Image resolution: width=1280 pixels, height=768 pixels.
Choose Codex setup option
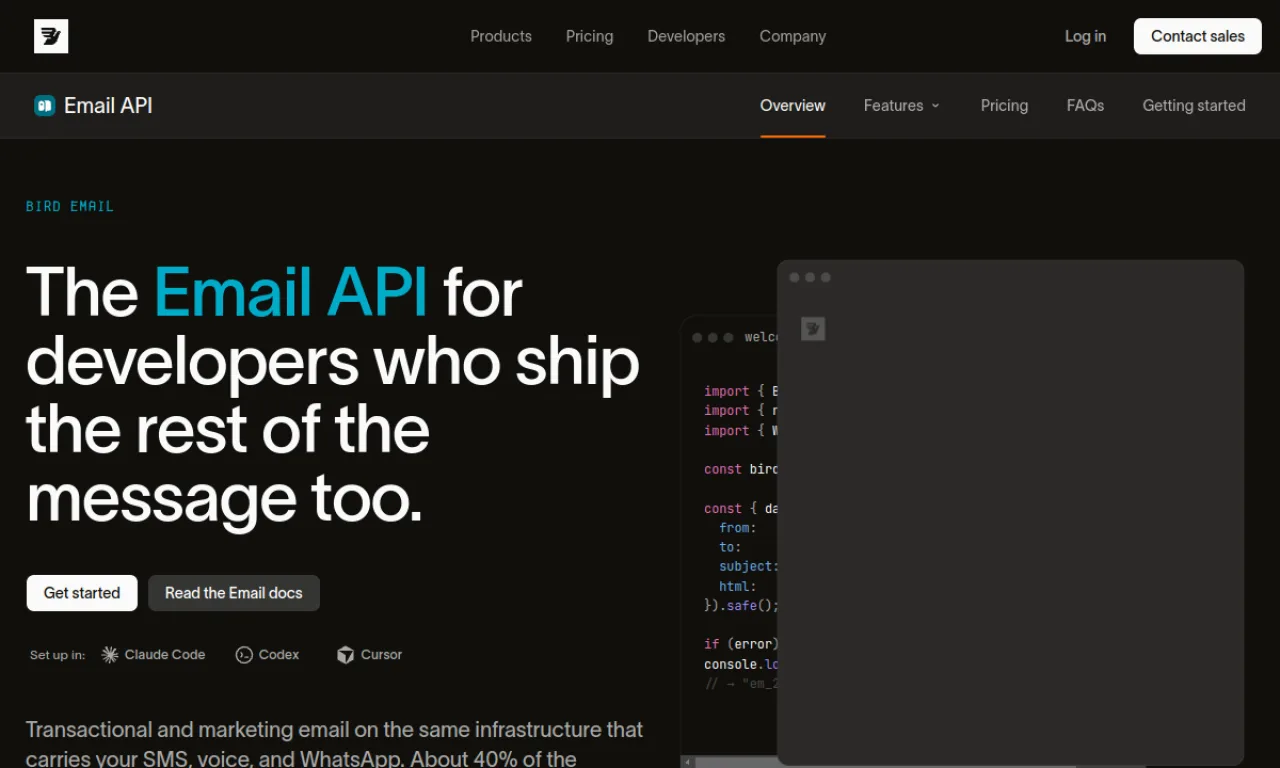click(267, 655)
